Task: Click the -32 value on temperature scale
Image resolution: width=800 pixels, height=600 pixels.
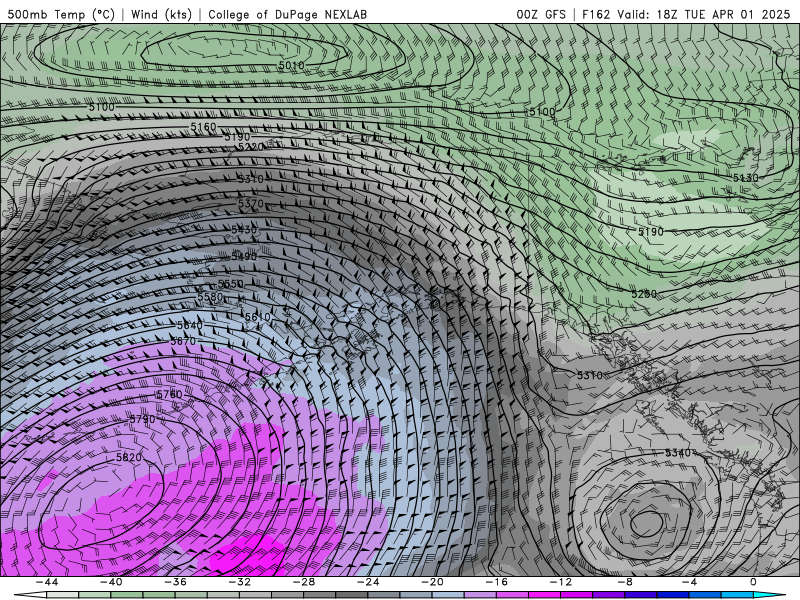Action: pos(239,582)
